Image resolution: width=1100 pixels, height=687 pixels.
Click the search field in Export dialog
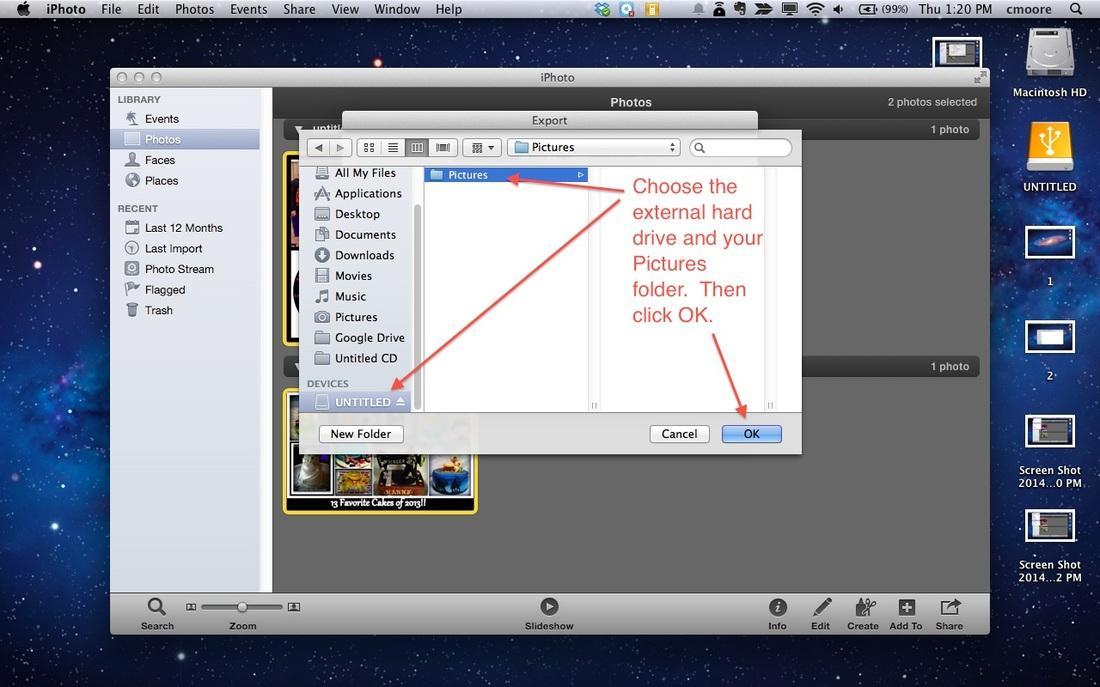745,147
